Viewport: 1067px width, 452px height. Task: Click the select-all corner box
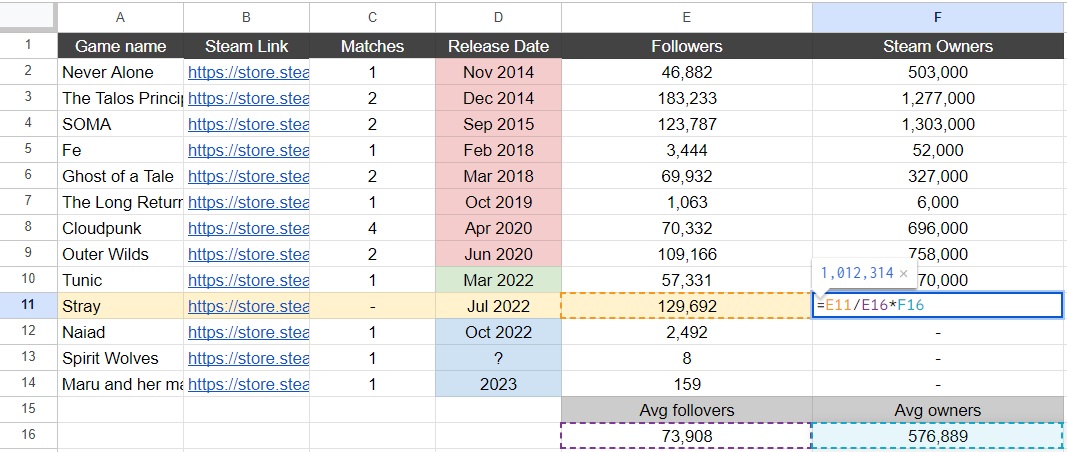(x=28, y=16)
